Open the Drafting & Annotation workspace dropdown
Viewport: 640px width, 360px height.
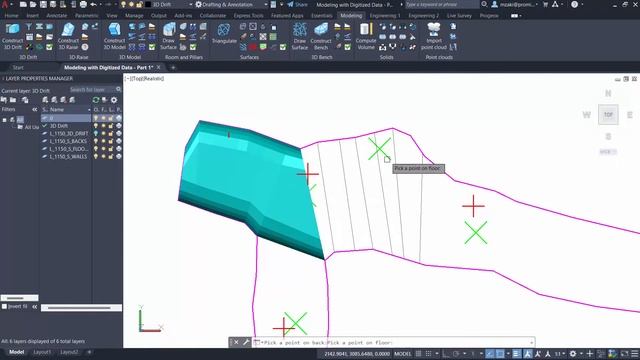pos(266,4)
